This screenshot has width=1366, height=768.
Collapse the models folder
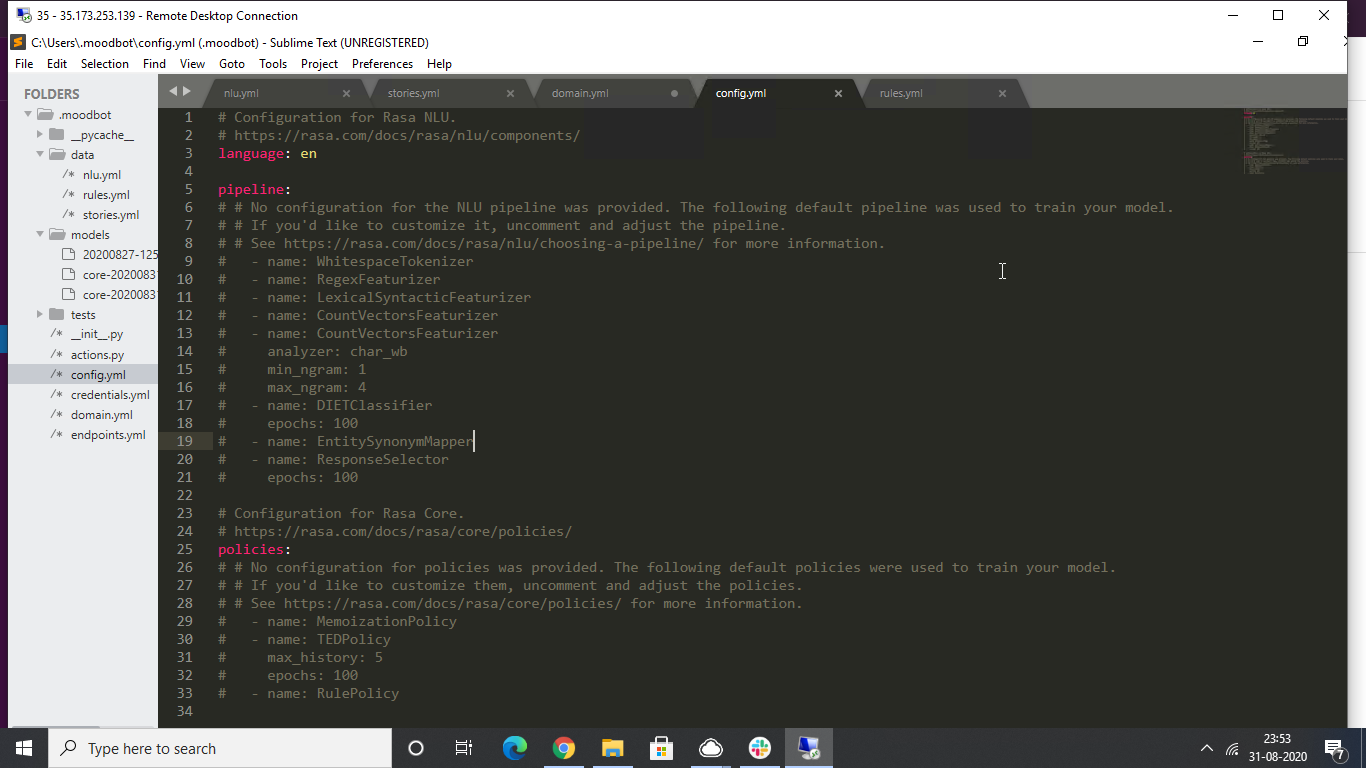coord(41,235)
